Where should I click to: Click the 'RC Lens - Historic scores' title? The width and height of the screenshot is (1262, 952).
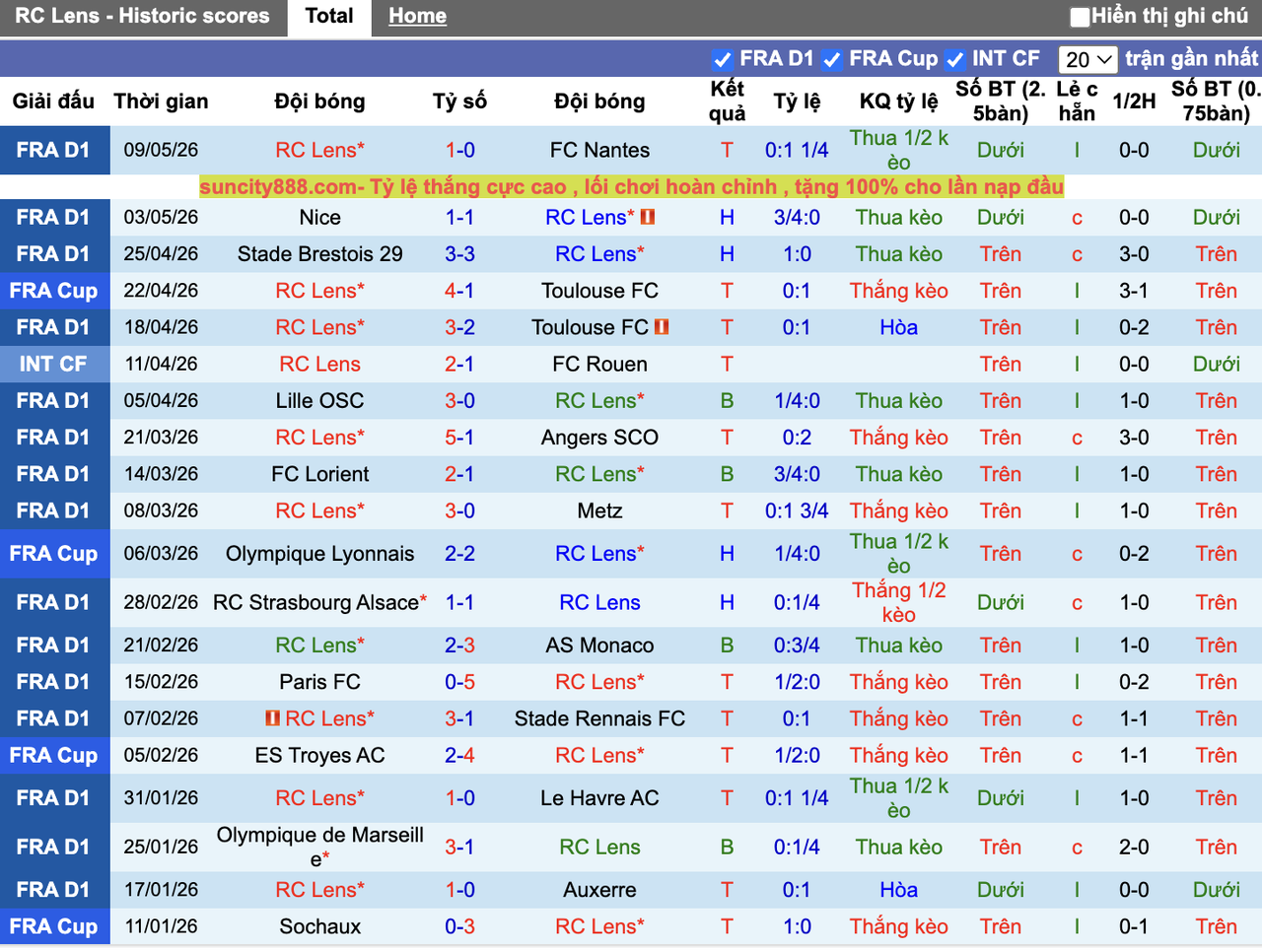142,16
